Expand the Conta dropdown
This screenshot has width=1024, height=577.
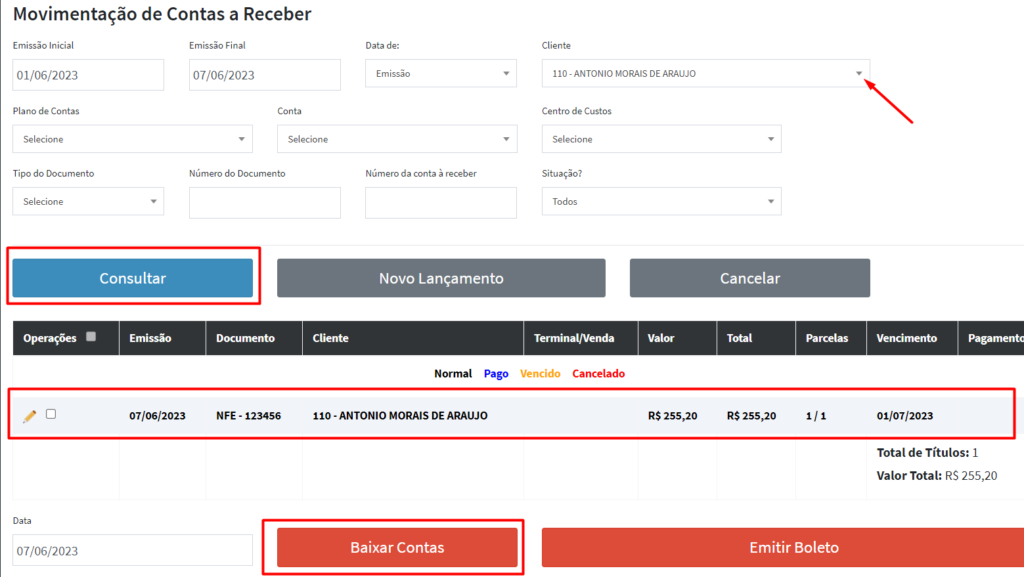pyautogui.click(x=397, y=139)
